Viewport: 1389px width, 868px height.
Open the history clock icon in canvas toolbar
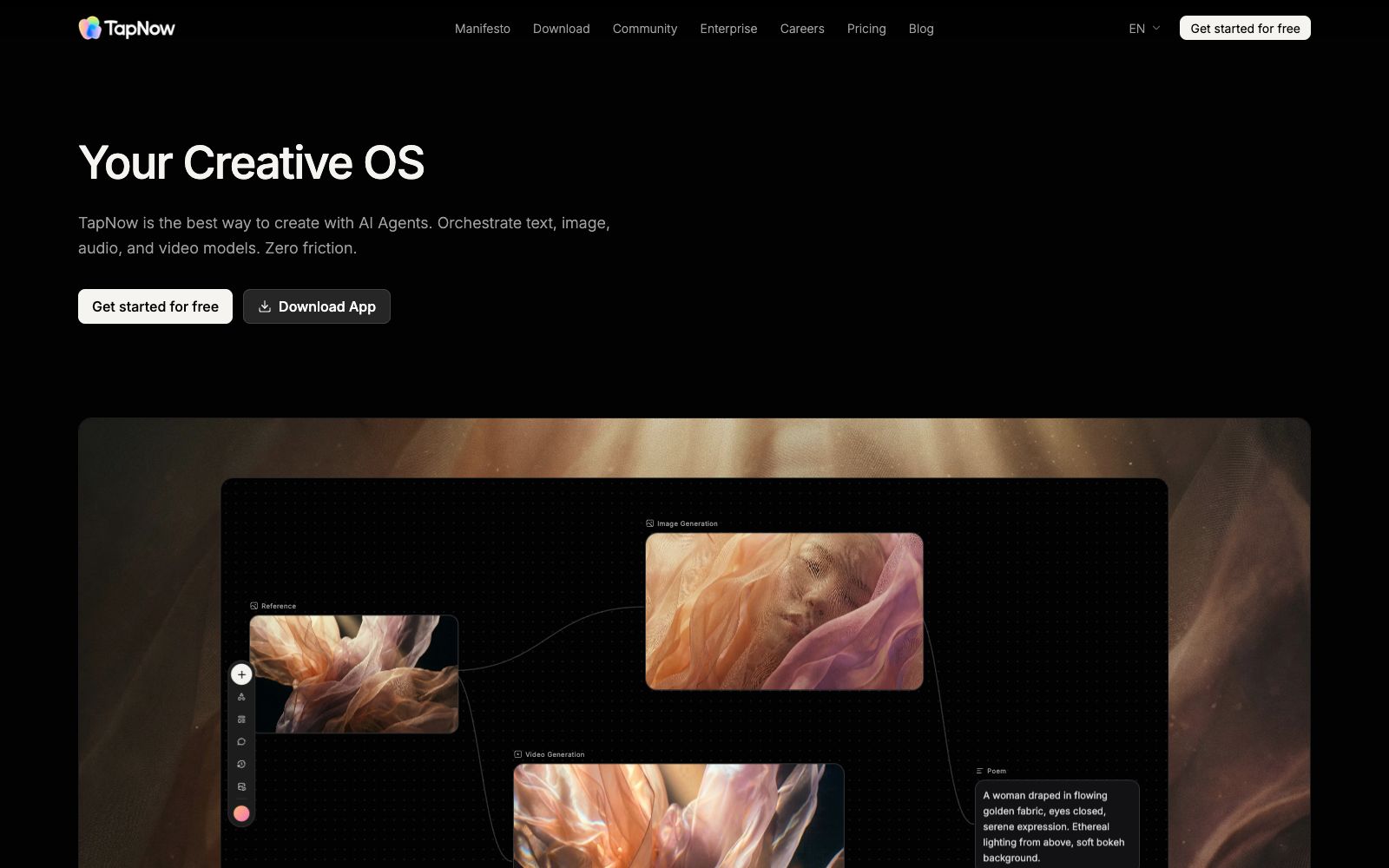241,765
